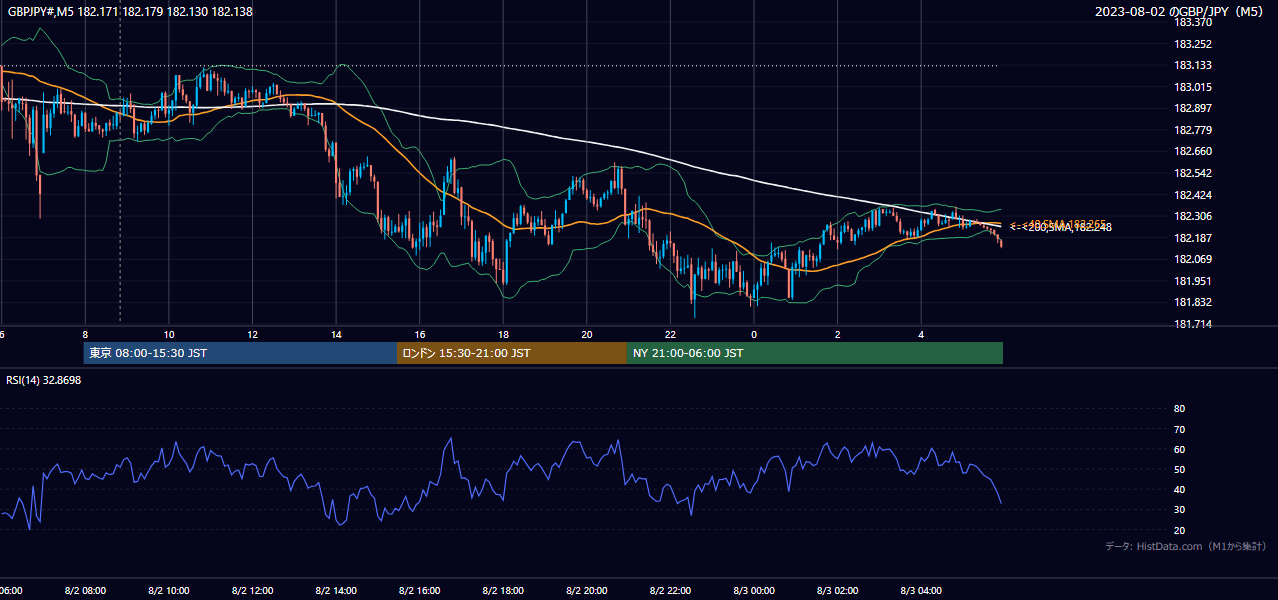Click RSI scale value 20
Viewport: 1278px width, 600px height.
coord(1179,530)
